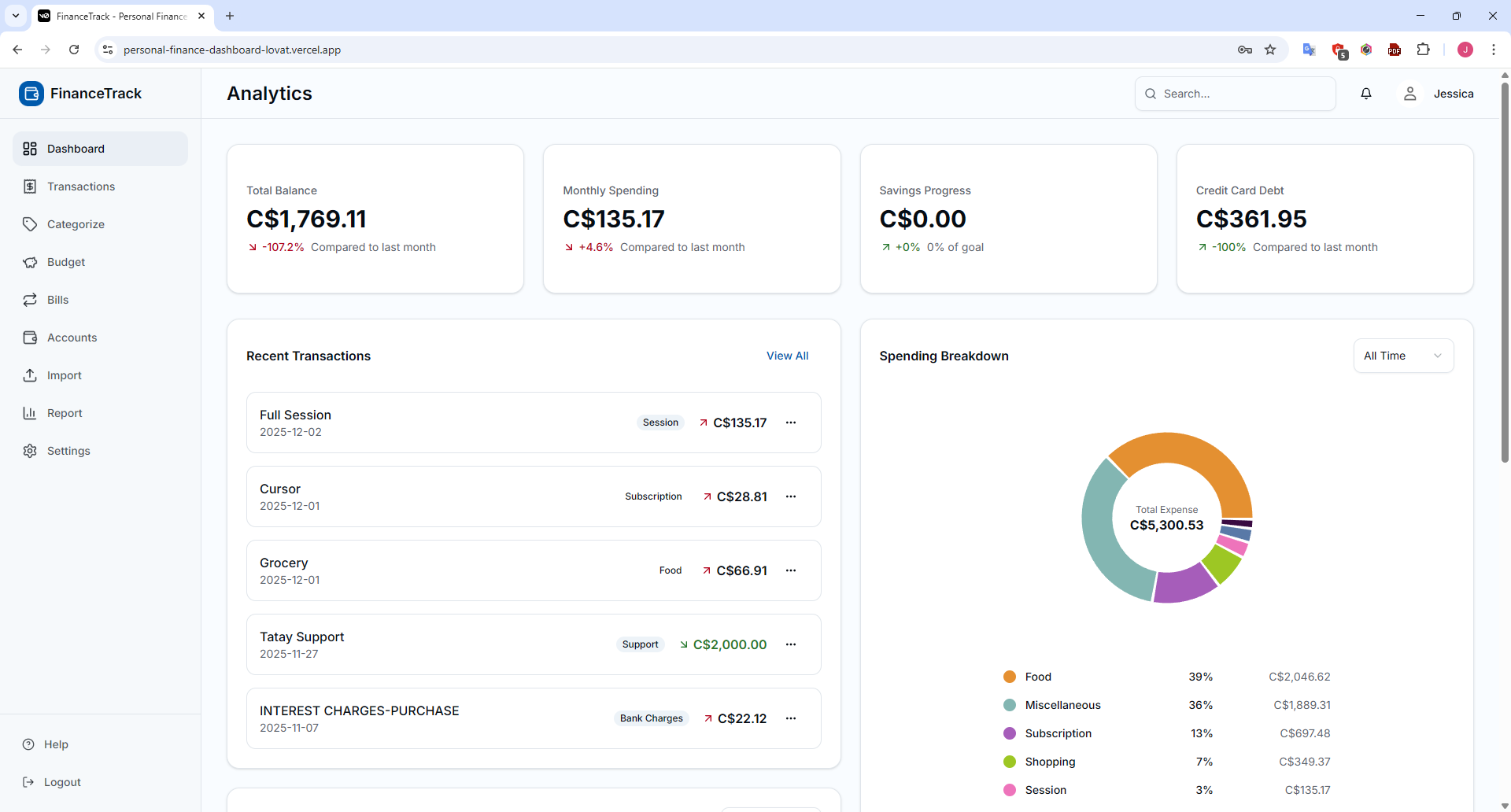This screenshot has width=1511, height=812.
Task: Open the browser extensions puzzle icon
Action: click(1423, 50)
